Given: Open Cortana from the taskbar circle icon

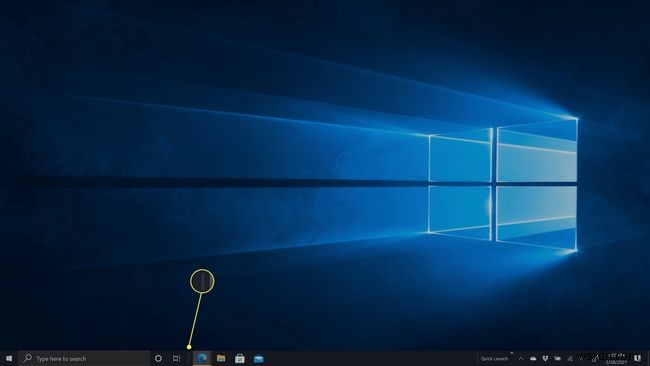Looking at the screenshot, I should [x=158, y=359].
